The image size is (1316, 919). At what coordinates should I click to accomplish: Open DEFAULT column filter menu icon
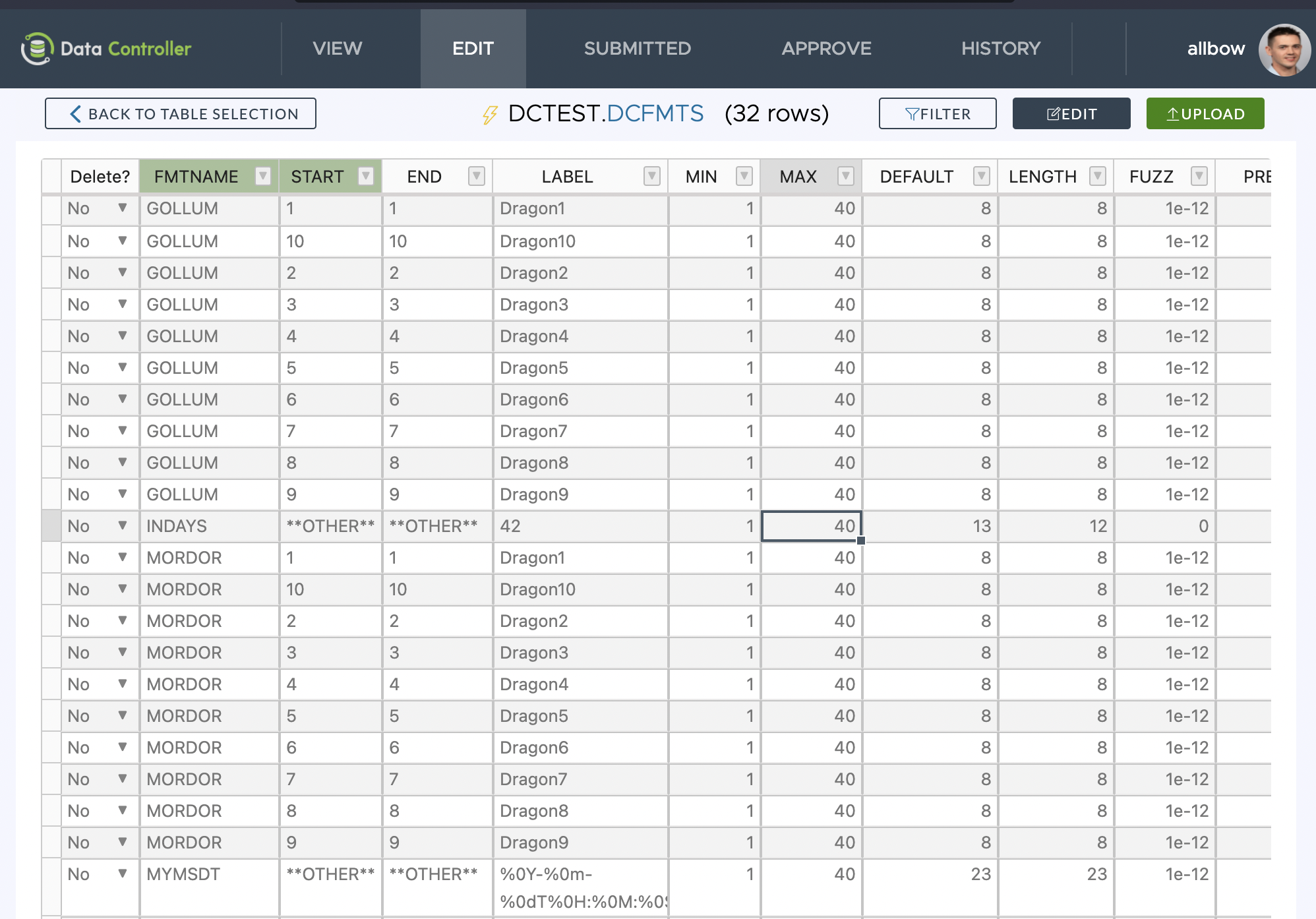(x=981, y=176)
